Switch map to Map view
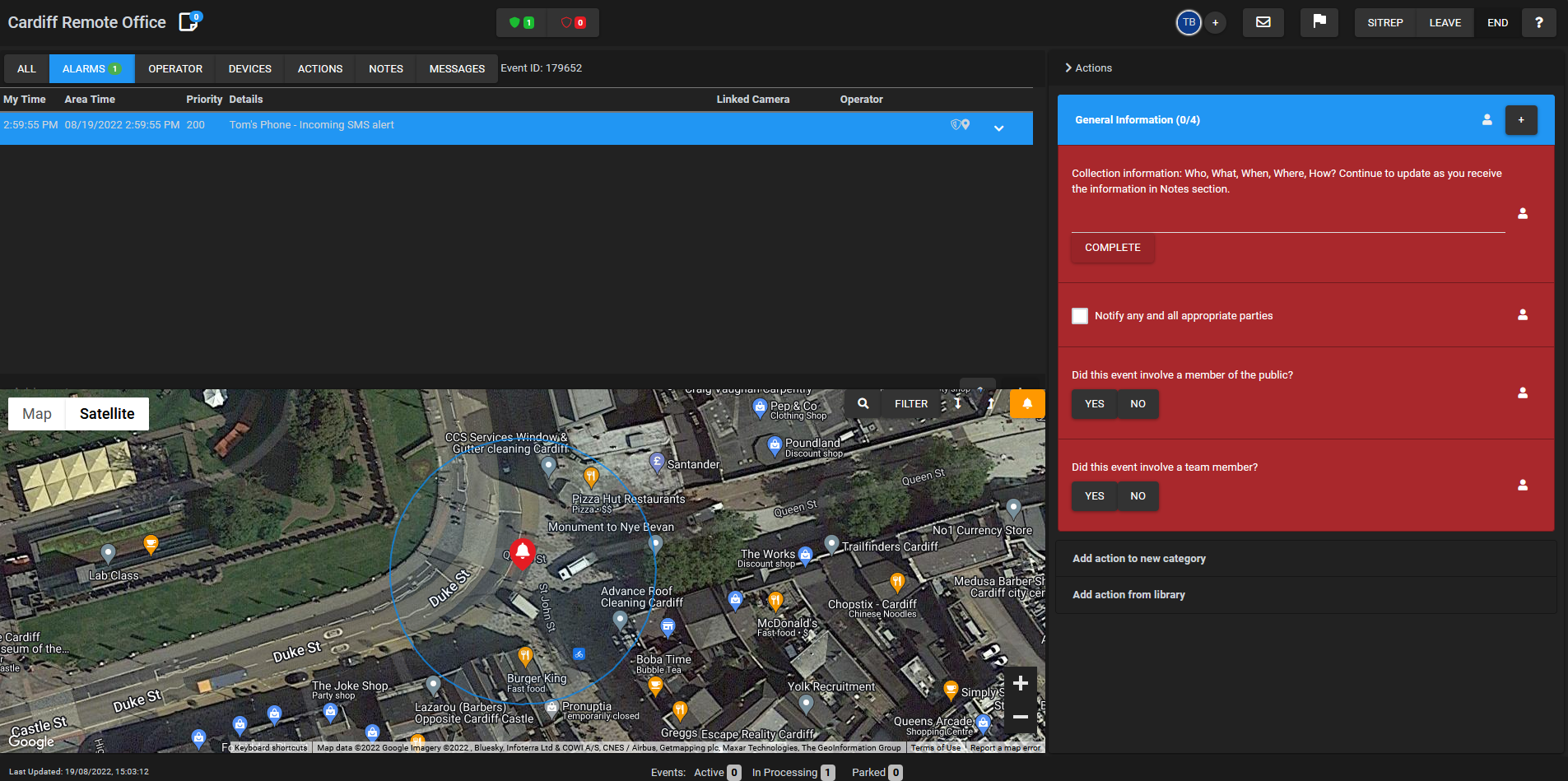Screen dimensions: 1568x781 click(37, 413)
